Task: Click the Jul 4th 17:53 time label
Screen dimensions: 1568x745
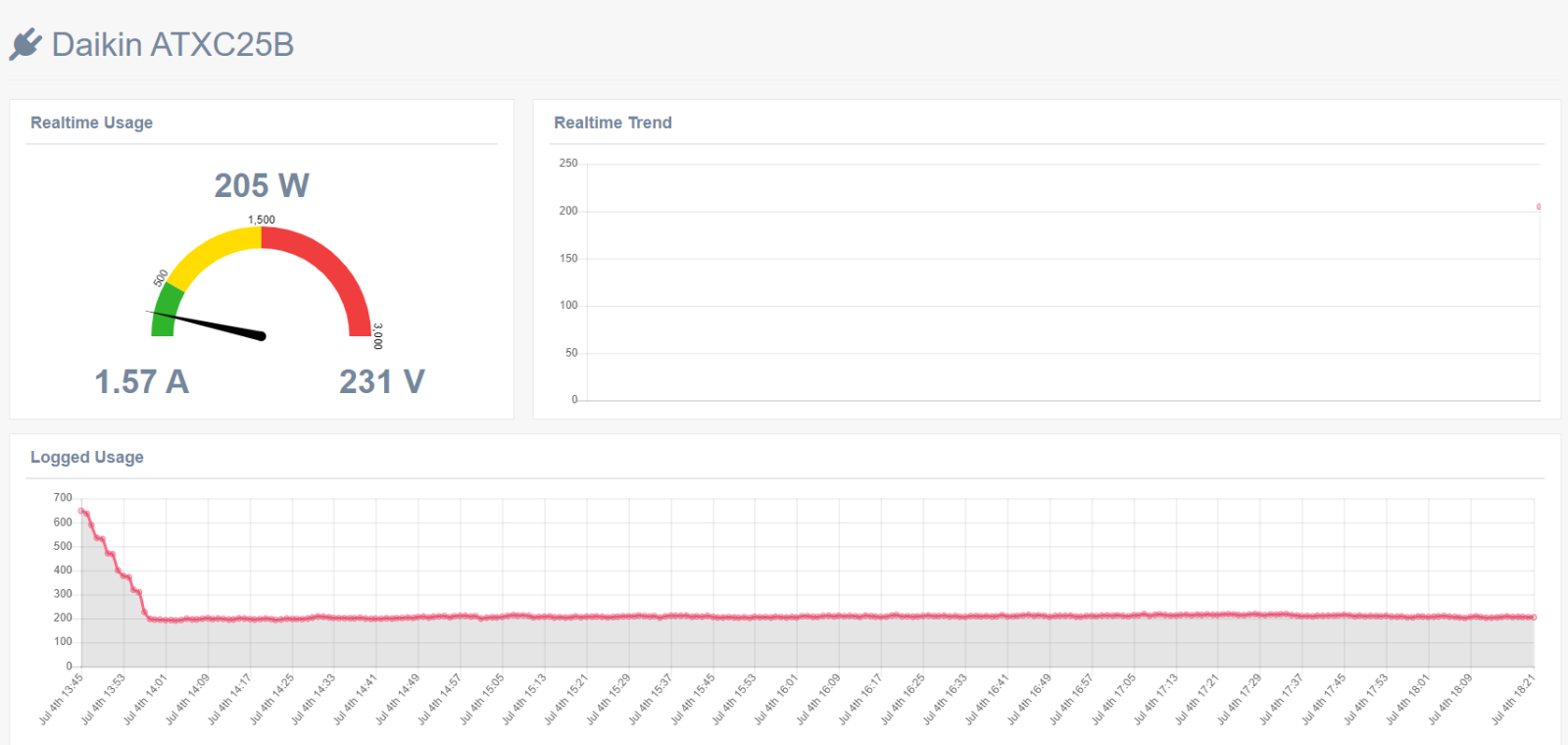Action: [x=1364, y=699]
